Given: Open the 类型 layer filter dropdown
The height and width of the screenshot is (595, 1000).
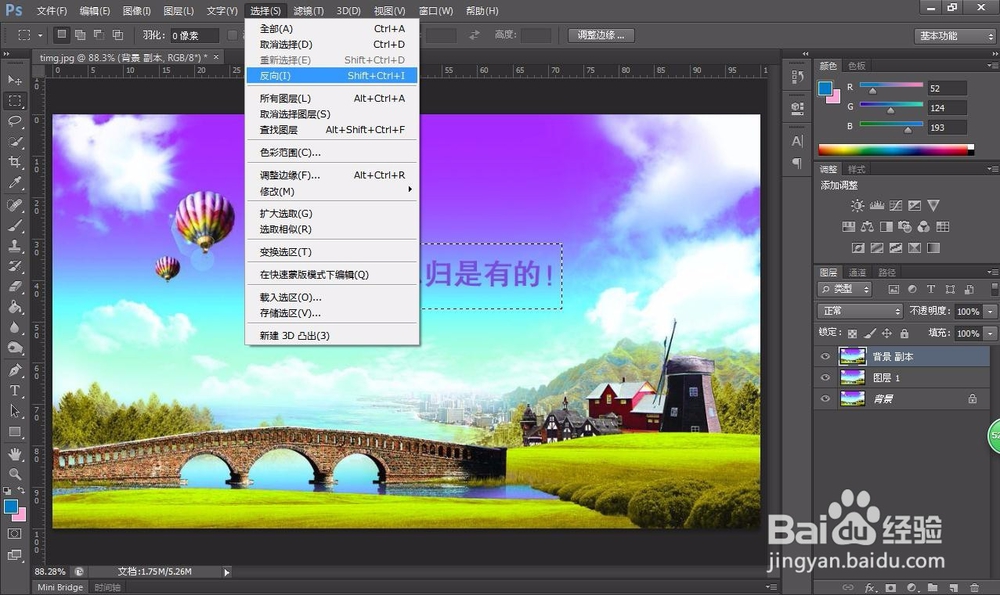Looking at the screenshot, I should point(845,290).
